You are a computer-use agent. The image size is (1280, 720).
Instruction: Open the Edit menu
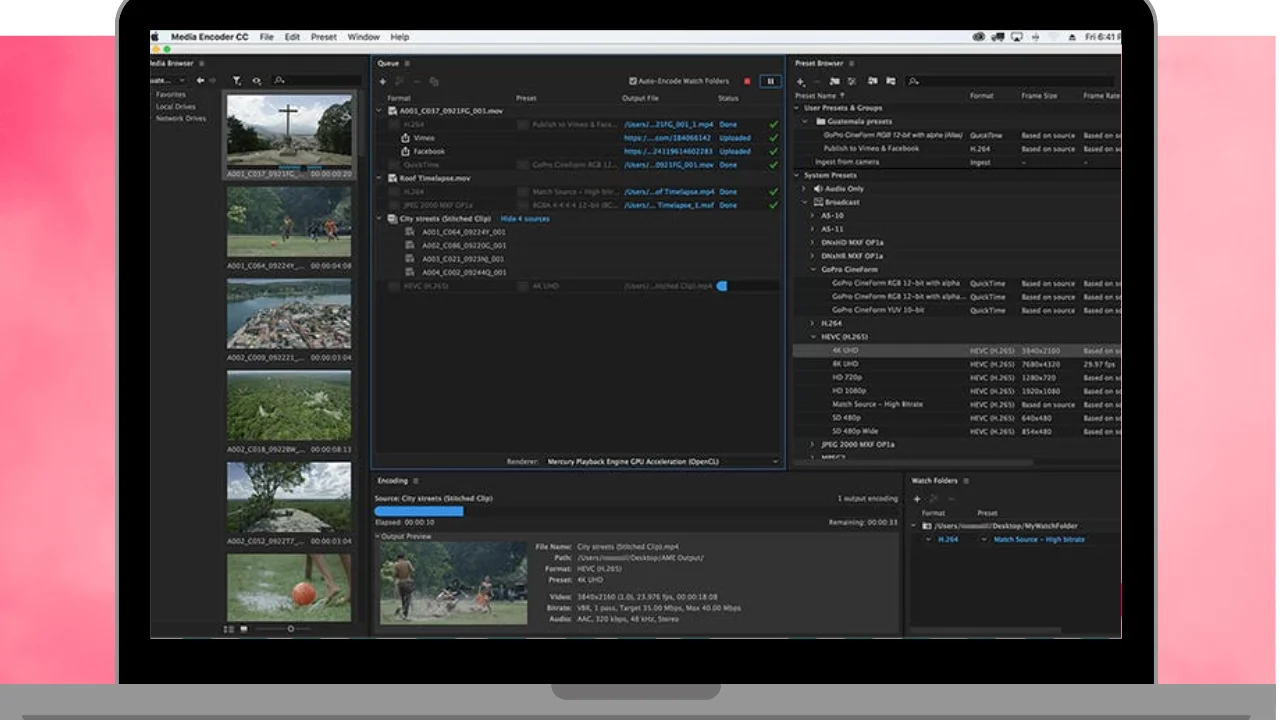[x=292, y=37]
